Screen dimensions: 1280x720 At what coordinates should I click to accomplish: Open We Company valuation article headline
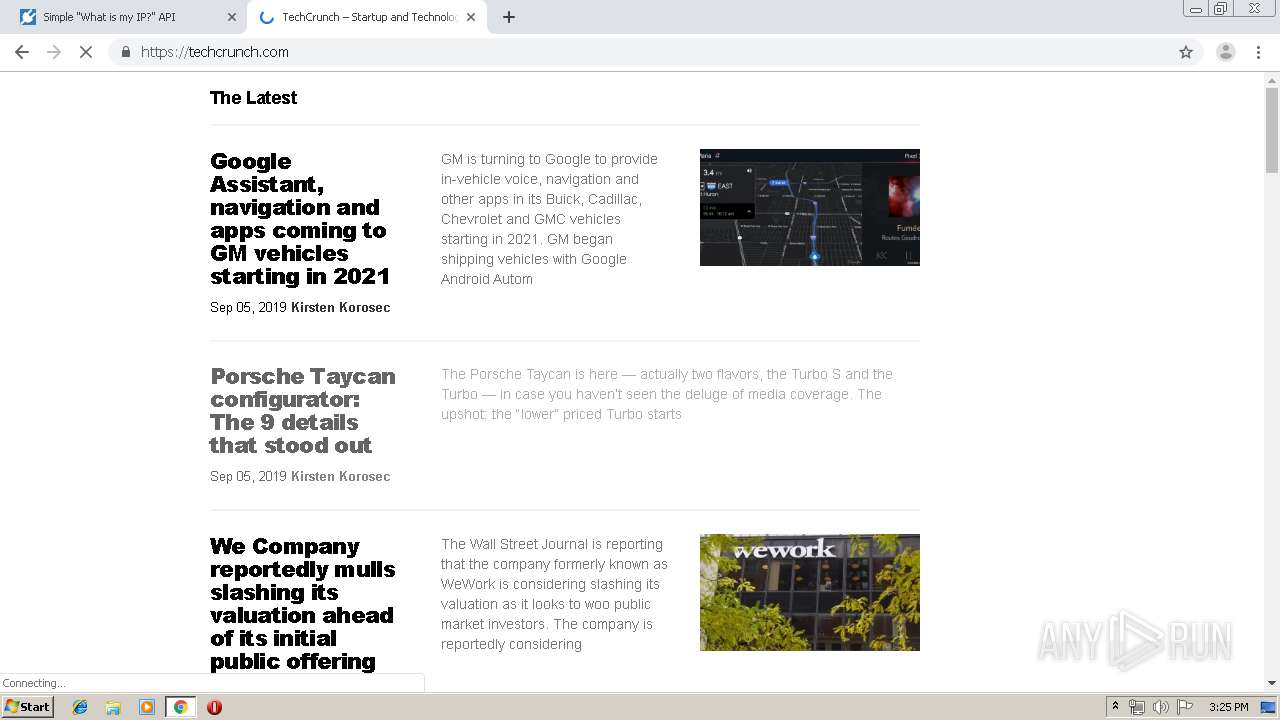[303, 604]
